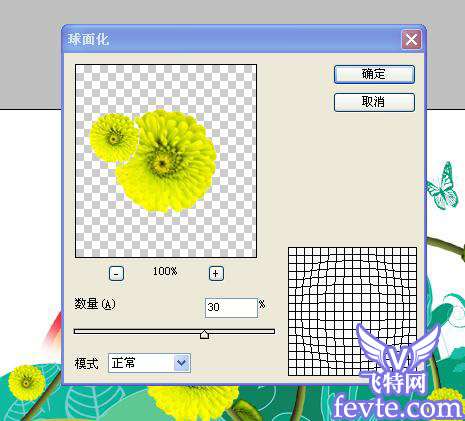This screenshot has height=421, width=465.
Task: Confirm the filter with 确定 button
Action: coord(374,74)
